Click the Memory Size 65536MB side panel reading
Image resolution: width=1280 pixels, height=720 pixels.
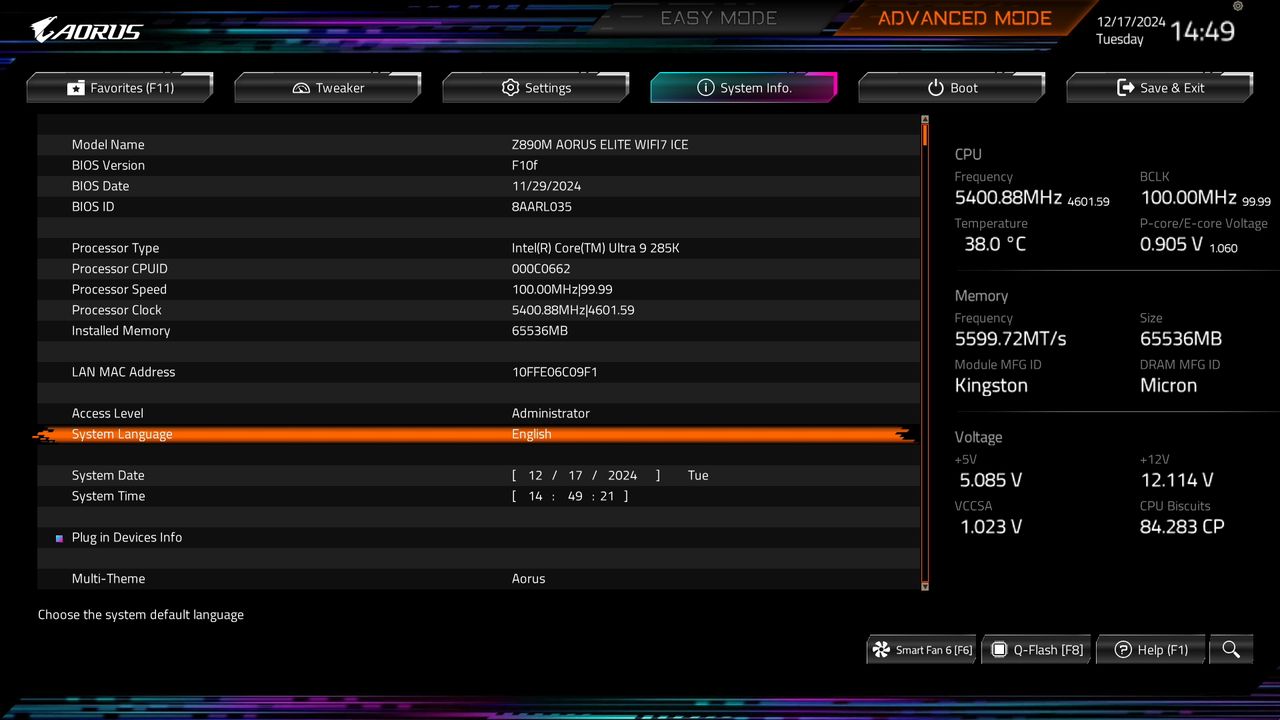coord(1181,339)
